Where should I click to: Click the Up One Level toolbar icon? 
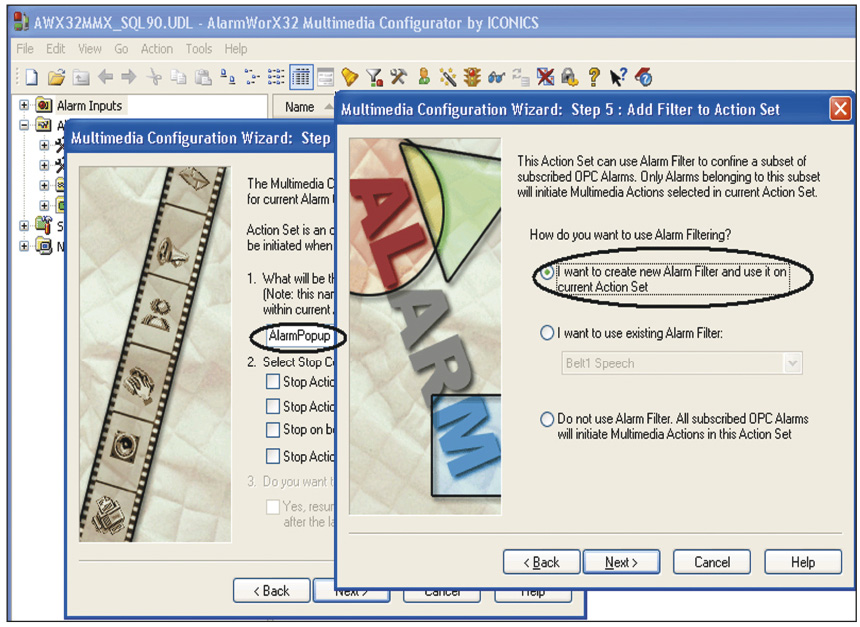point(81,77)
